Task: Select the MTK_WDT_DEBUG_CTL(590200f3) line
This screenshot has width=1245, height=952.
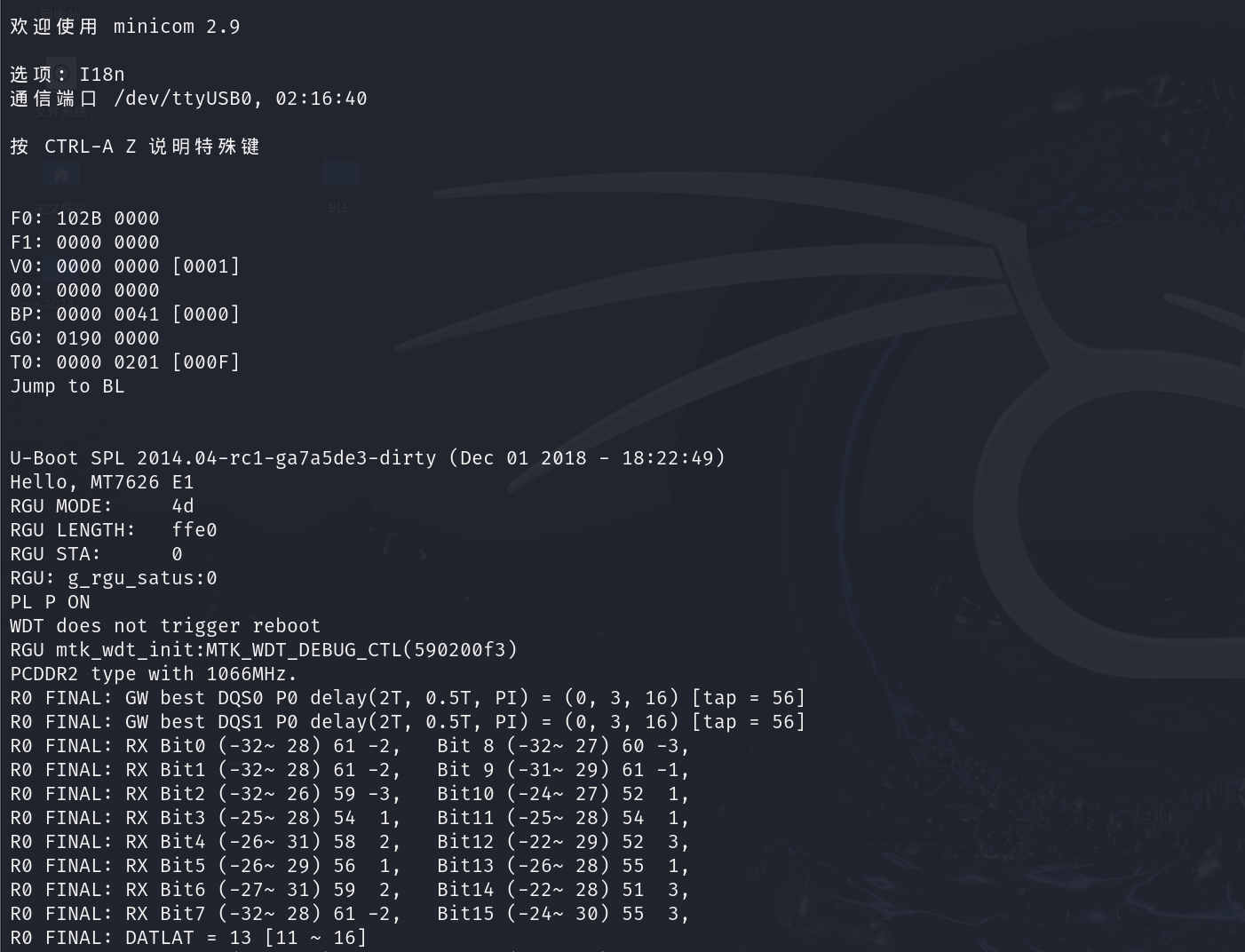Action: point(264,650)
